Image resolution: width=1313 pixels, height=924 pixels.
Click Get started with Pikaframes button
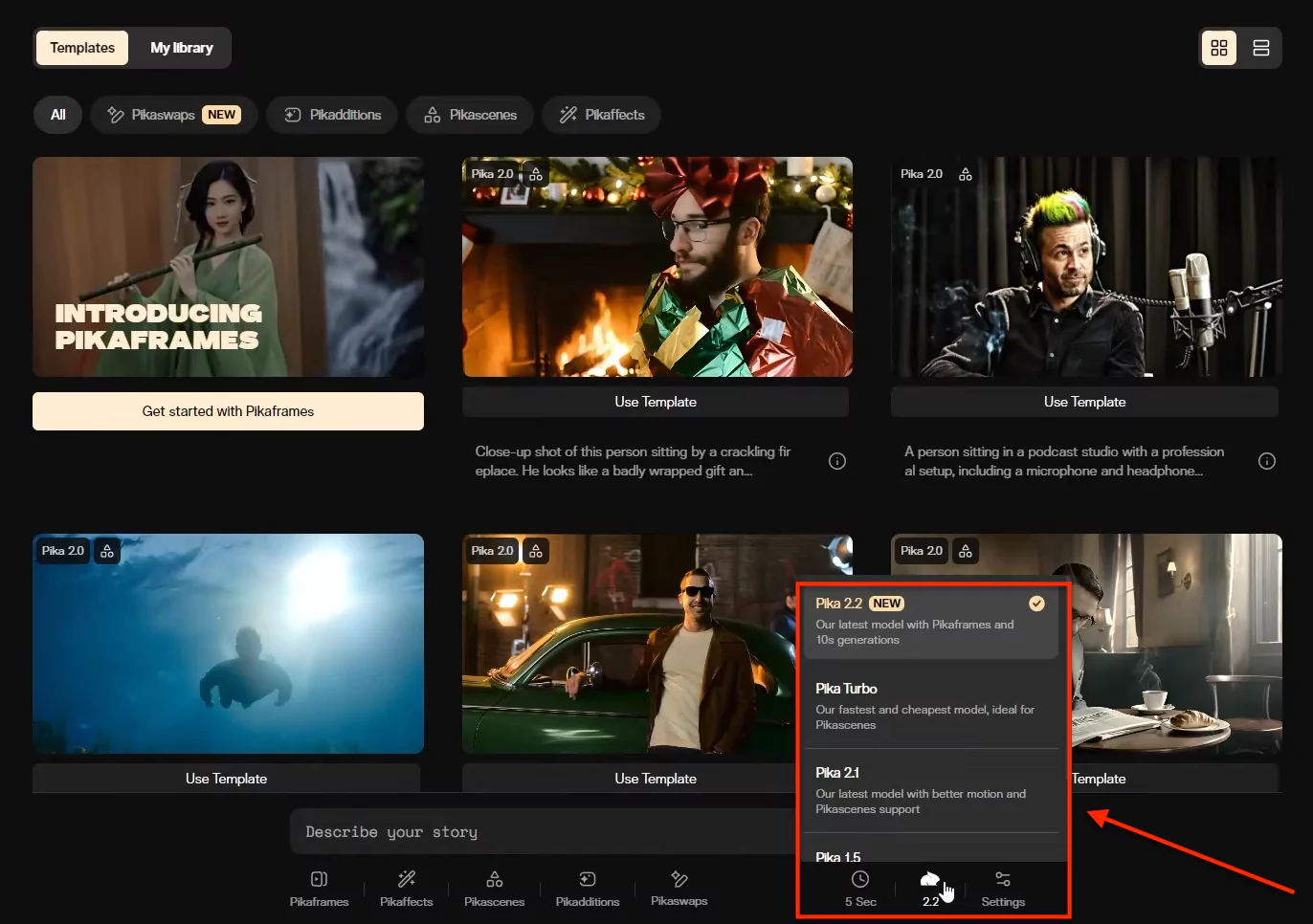click(x=228, y=411)
